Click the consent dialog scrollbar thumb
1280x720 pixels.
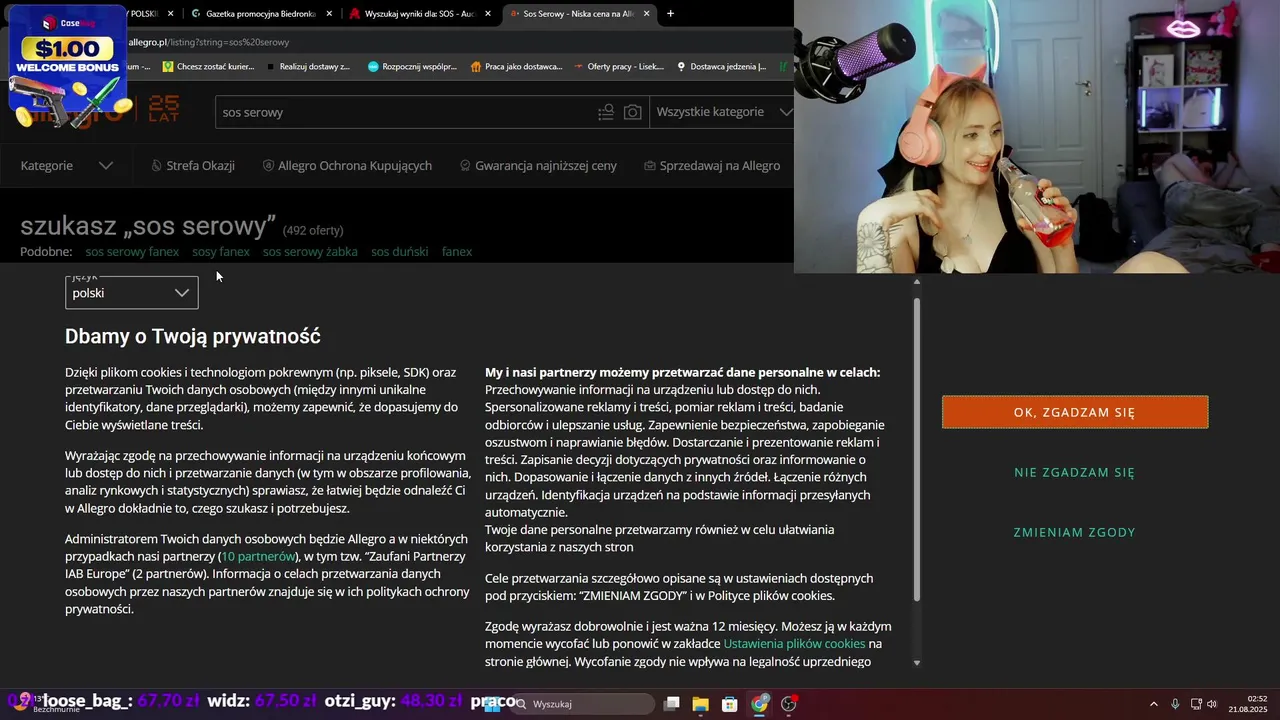click(x=917, y=449)
